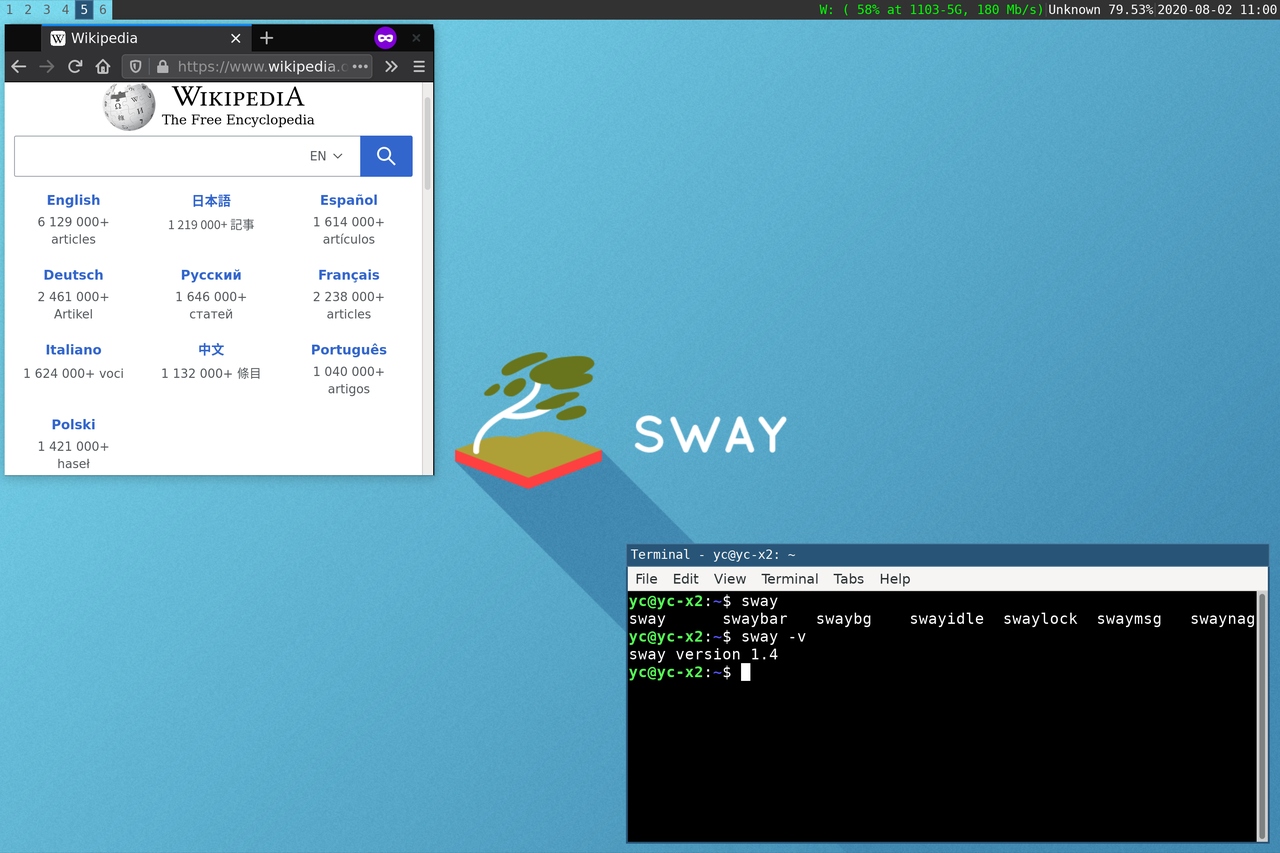This screenshot has width=1280, height=853.
Task: Open Deutsch Wikipedia link
Action: click(x=73, y=275)
